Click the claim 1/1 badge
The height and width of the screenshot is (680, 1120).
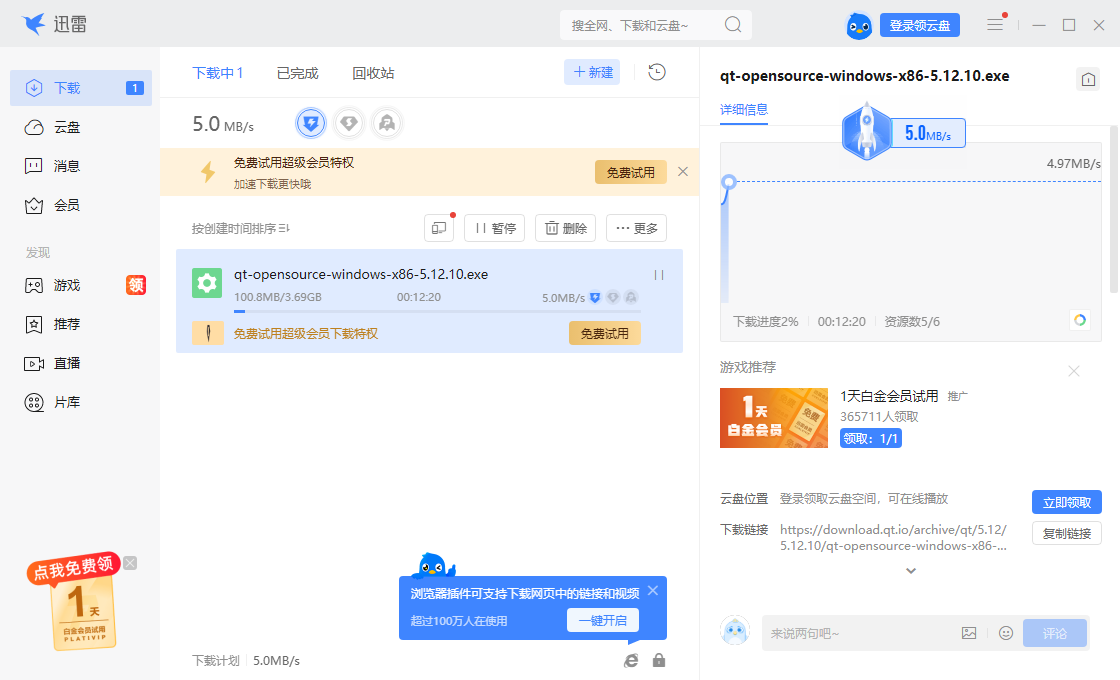(x=871, y=438)
